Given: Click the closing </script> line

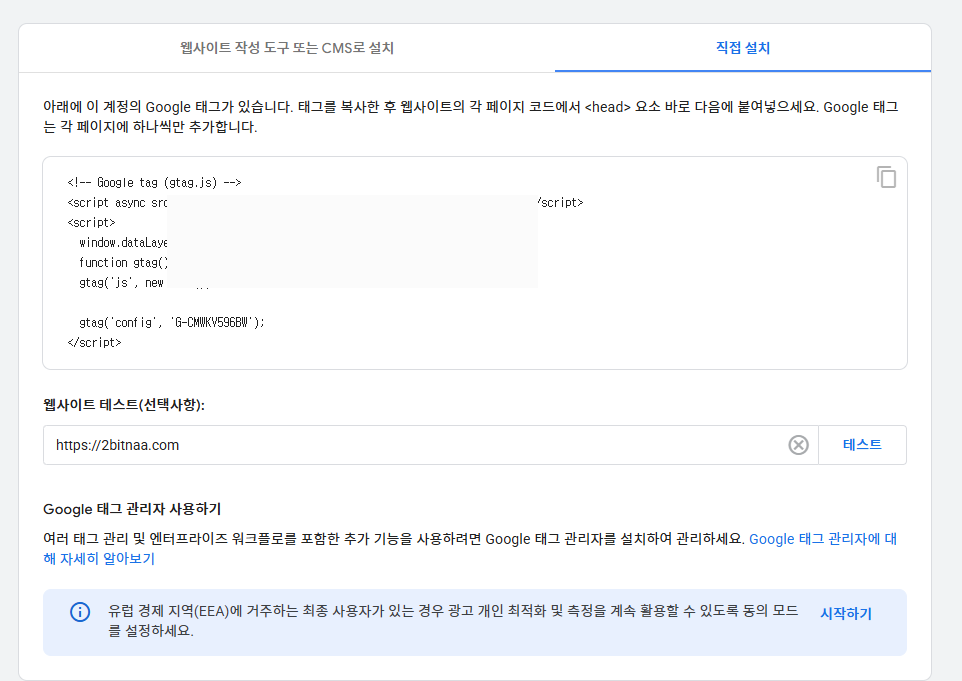Looking at the screenshot, I should click(94, 342).
